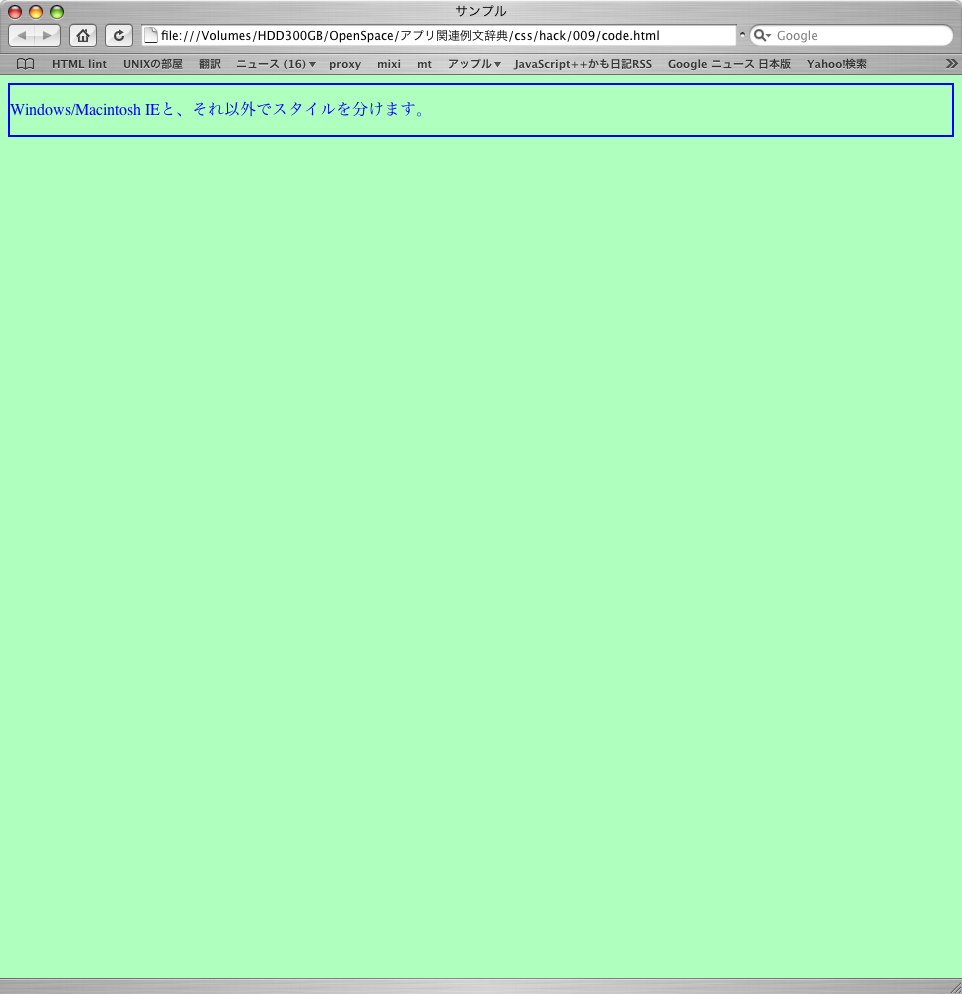Open Google ニュース 日本版 bookmark
This screenshot has height=994, width=962.
tap(729, 64)
